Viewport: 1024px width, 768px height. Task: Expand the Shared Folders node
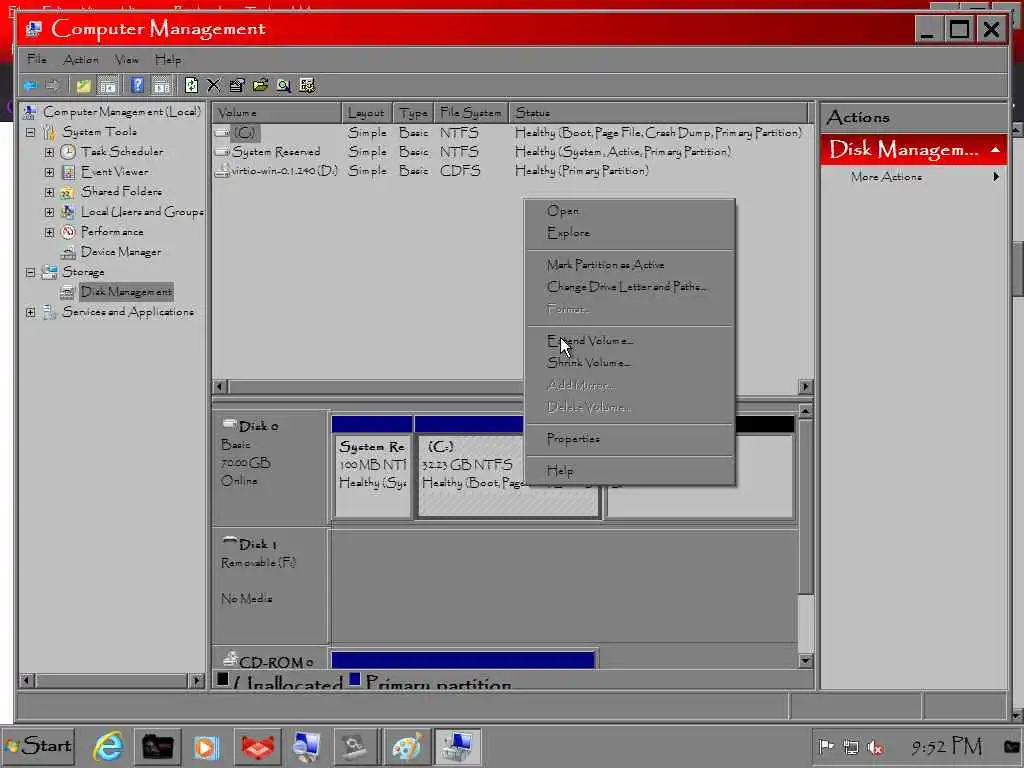tap(50, 192)
